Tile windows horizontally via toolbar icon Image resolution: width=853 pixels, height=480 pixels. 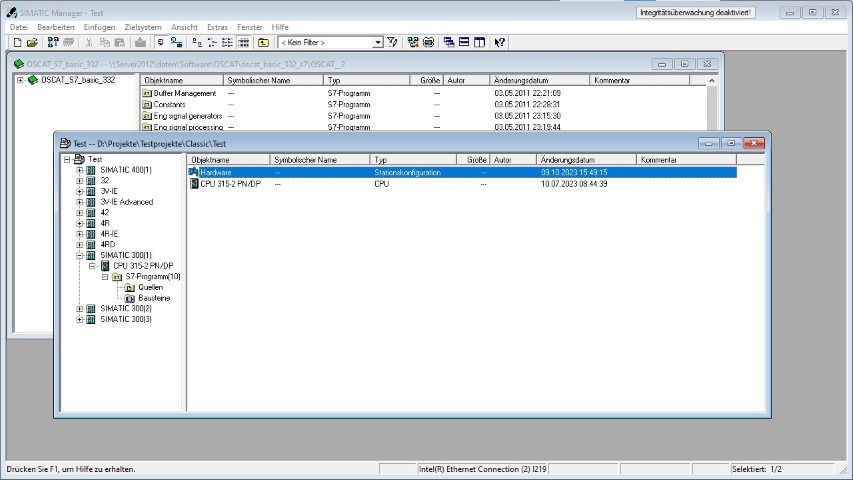464,42
